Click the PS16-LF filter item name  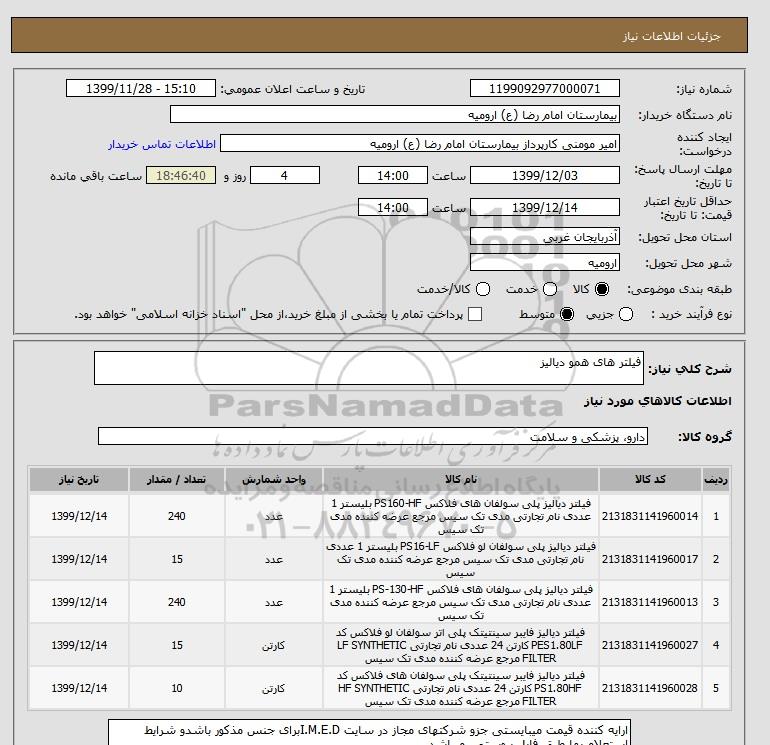(461, 559)
